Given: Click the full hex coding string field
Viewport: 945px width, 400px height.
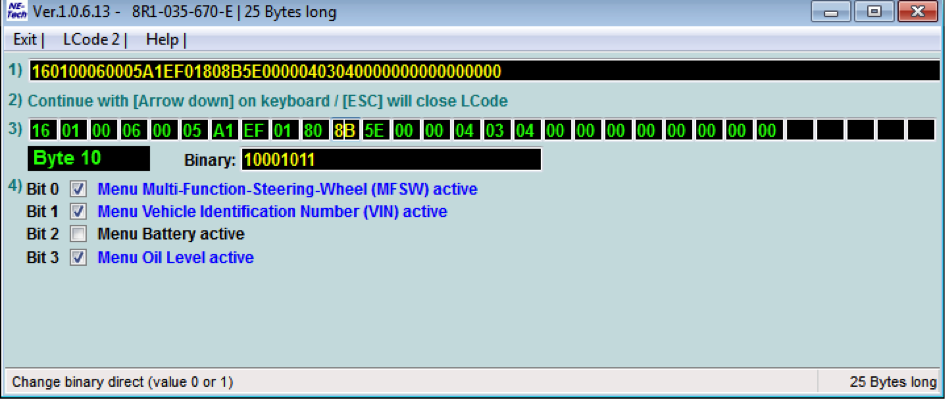Looking at the screenshot, I should coord(484,72).
